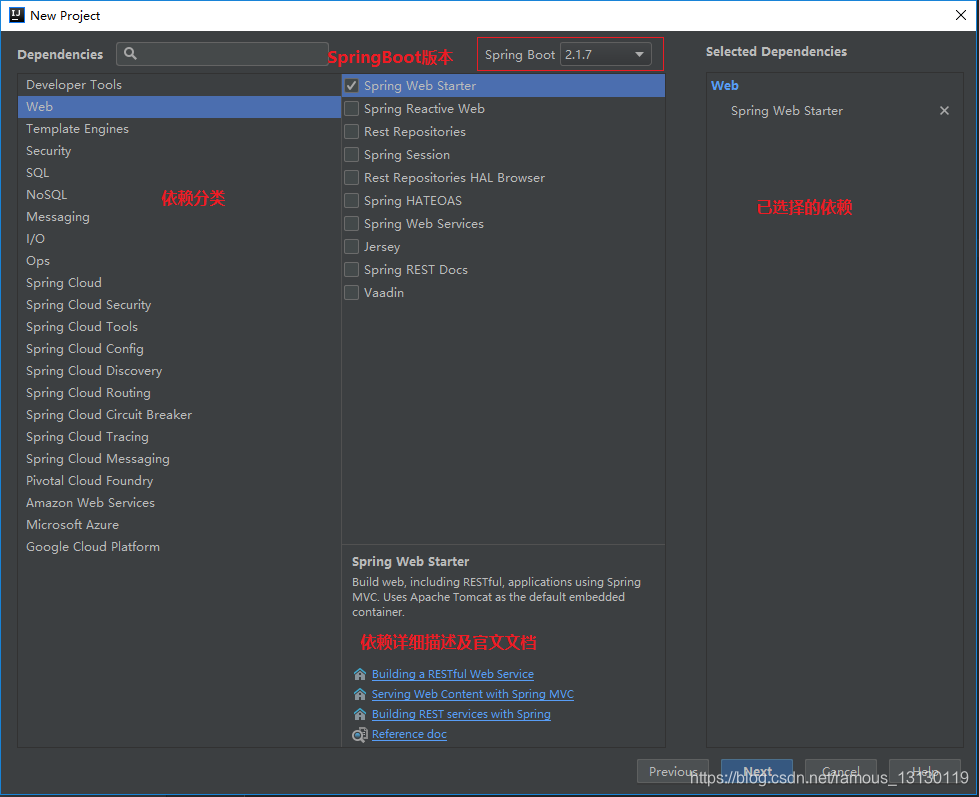Choose the Microsoft Azure category
Image resolution: width=979 pixels, height=797 pixels.
pos(179,525)
